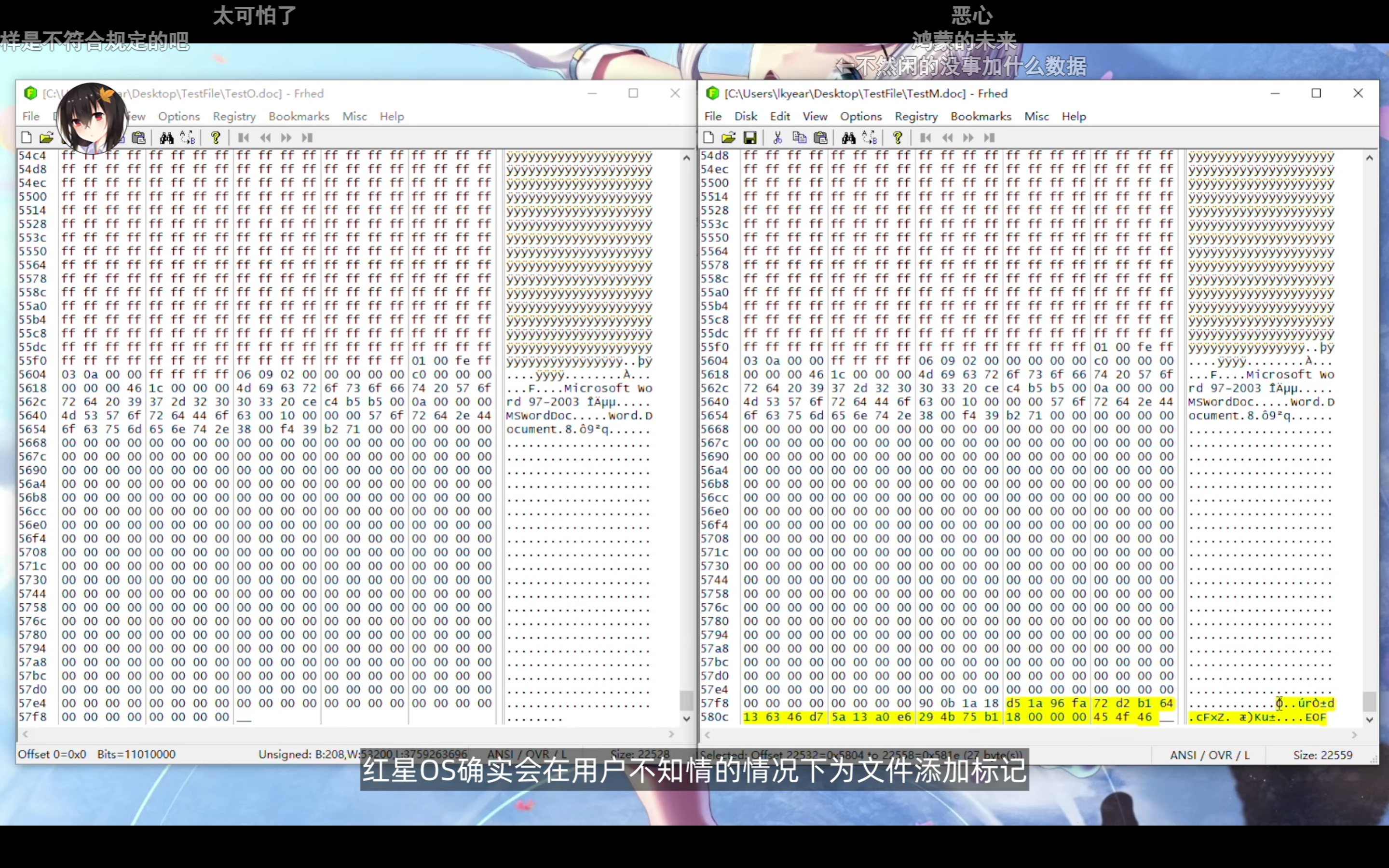Click scroll-up arrow in TestO.doc window

coord(686,158)
